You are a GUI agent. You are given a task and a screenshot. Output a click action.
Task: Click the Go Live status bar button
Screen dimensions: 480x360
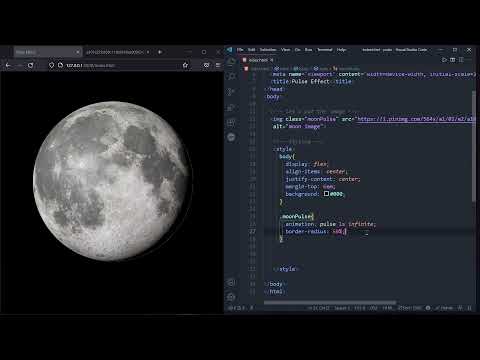tap(410, 308)
